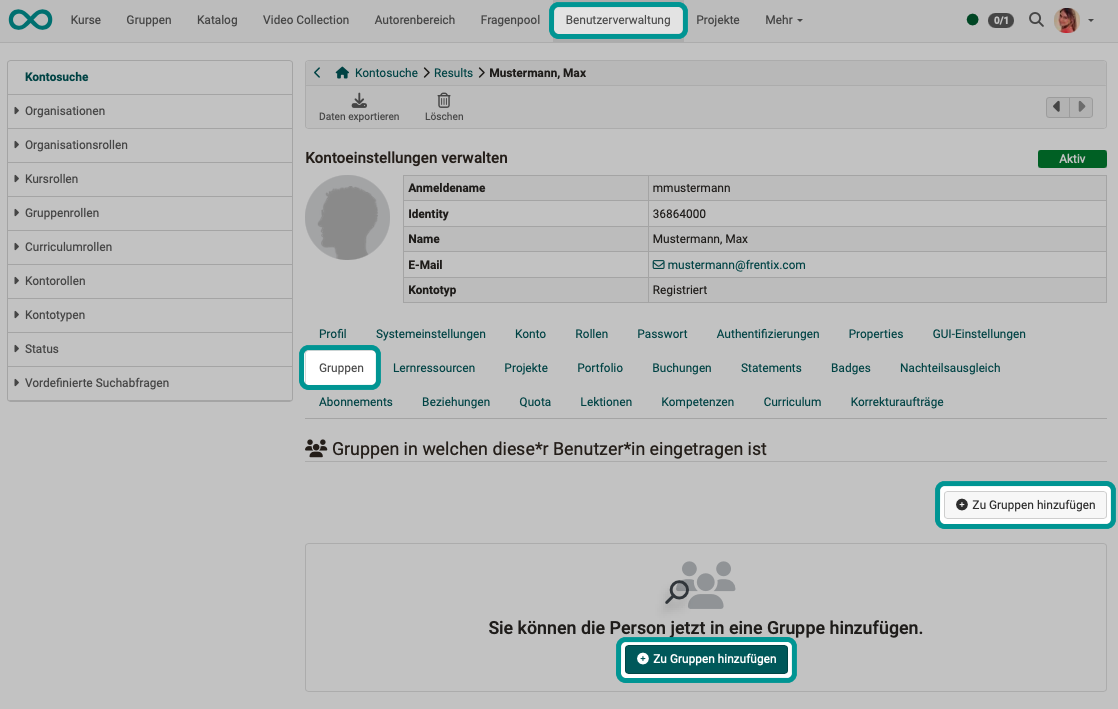Open global search with the magnifier icon
The height and width of the screenshot is (709, 1118).
[1036, 19]
